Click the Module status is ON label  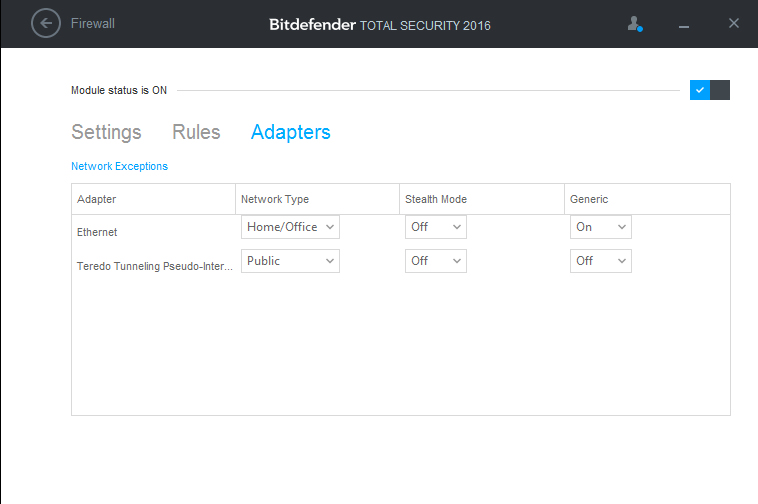click(x=119, y=90)
